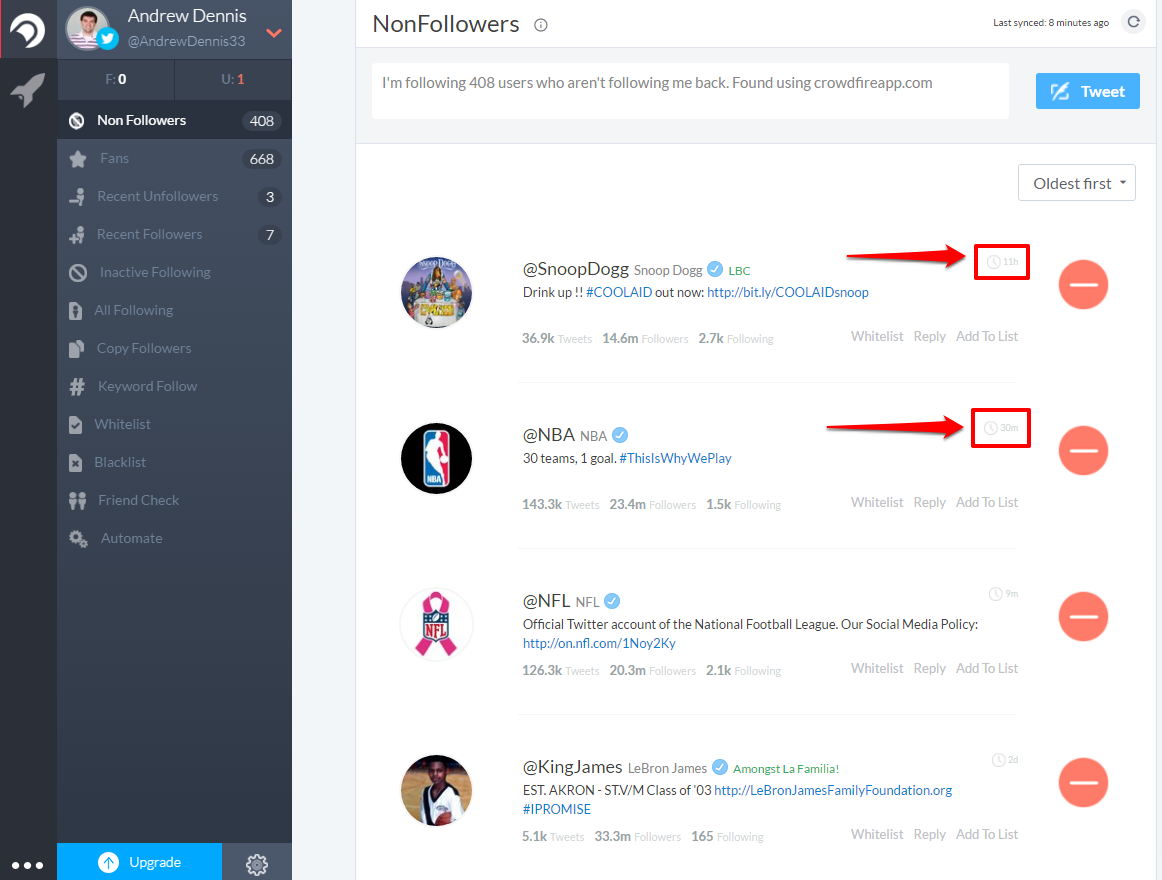The width and height of the screenshot is (1162, 880).
Task: Reply to @NFL
Action: click(x=929, y=669)
